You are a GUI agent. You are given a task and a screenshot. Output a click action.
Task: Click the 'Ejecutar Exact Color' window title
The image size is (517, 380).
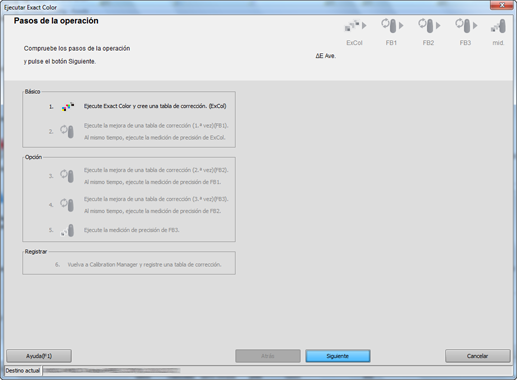[x=30, y=7]
